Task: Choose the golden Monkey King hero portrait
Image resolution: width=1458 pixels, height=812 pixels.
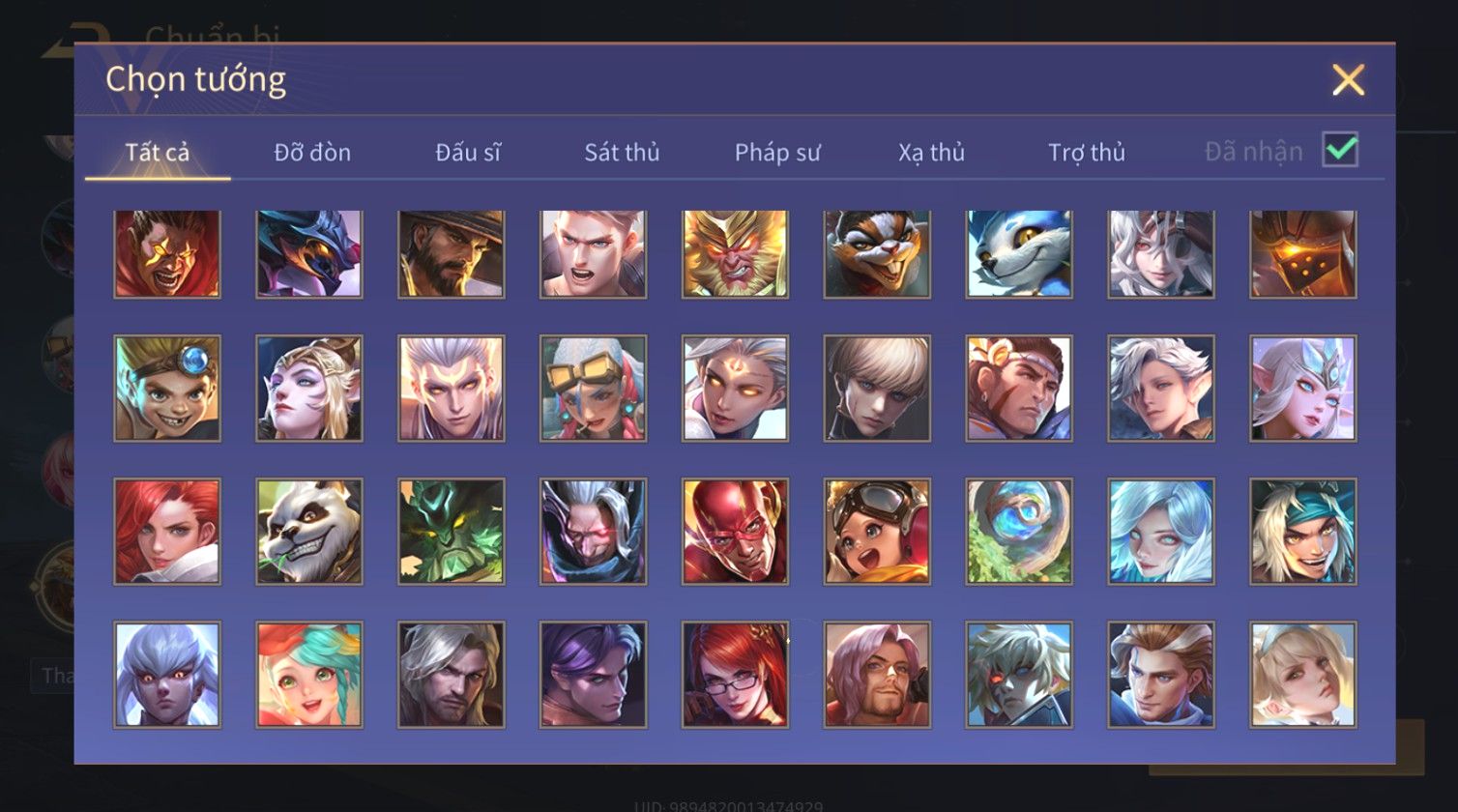Action: (735, 253)
